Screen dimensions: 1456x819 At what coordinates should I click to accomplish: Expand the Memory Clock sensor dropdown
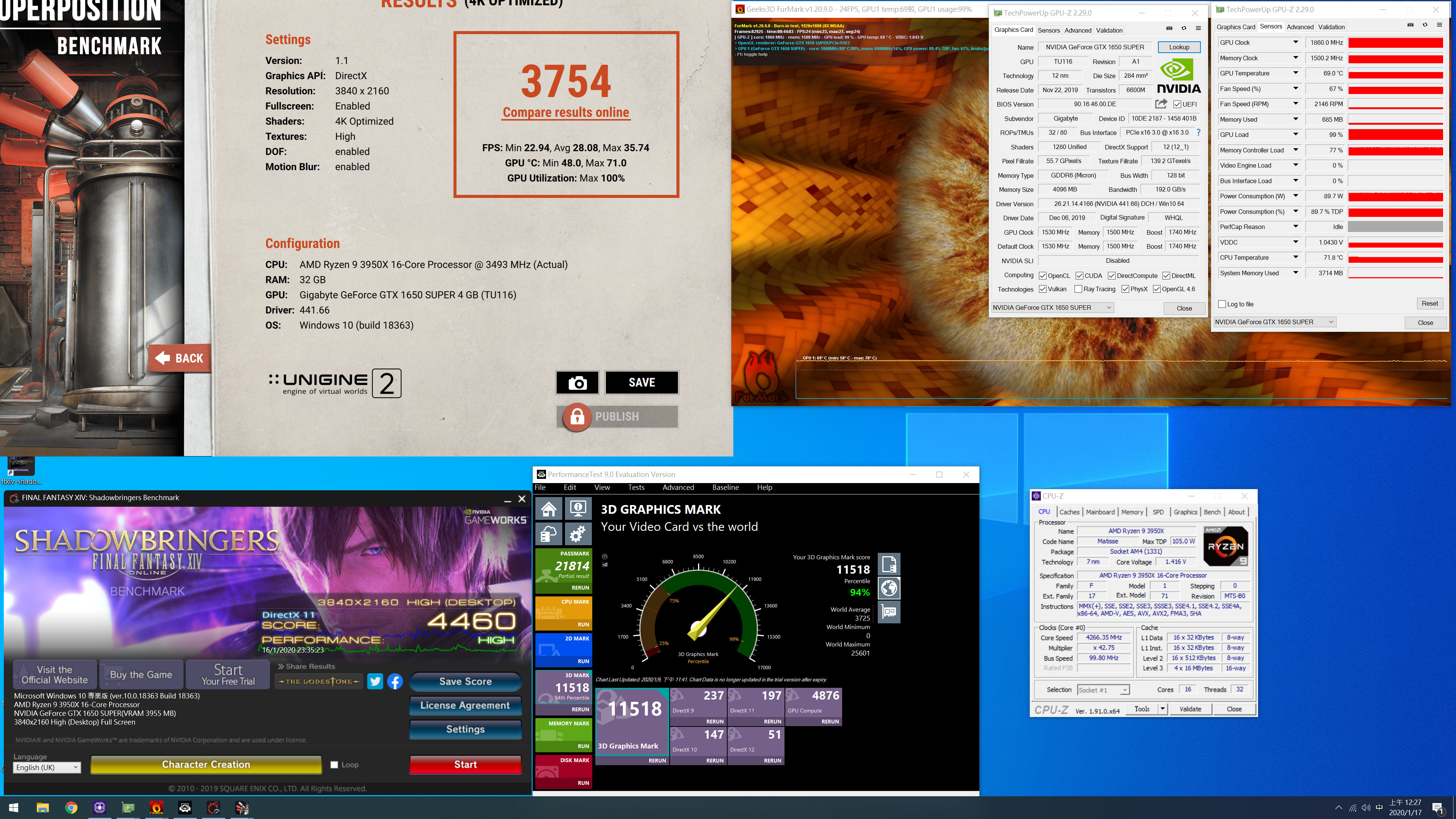(1296, 58)
